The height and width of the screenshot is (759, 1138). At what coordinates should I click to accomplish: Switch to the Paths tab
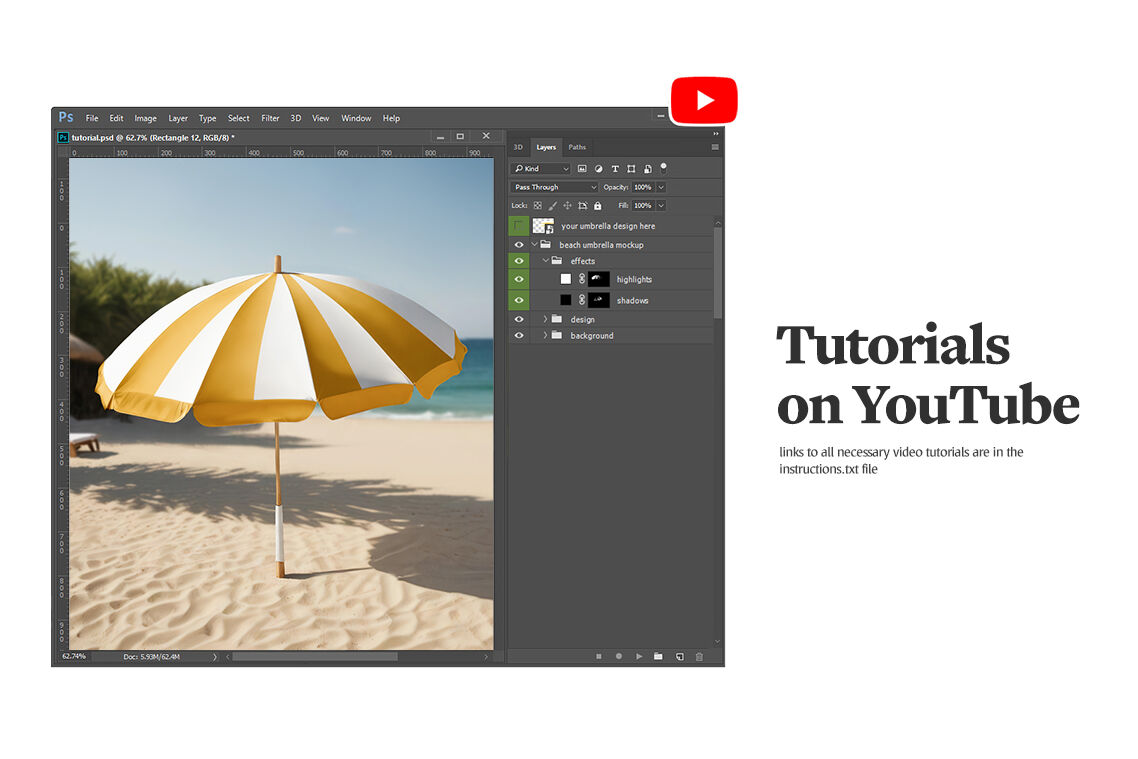click(577, 147)
